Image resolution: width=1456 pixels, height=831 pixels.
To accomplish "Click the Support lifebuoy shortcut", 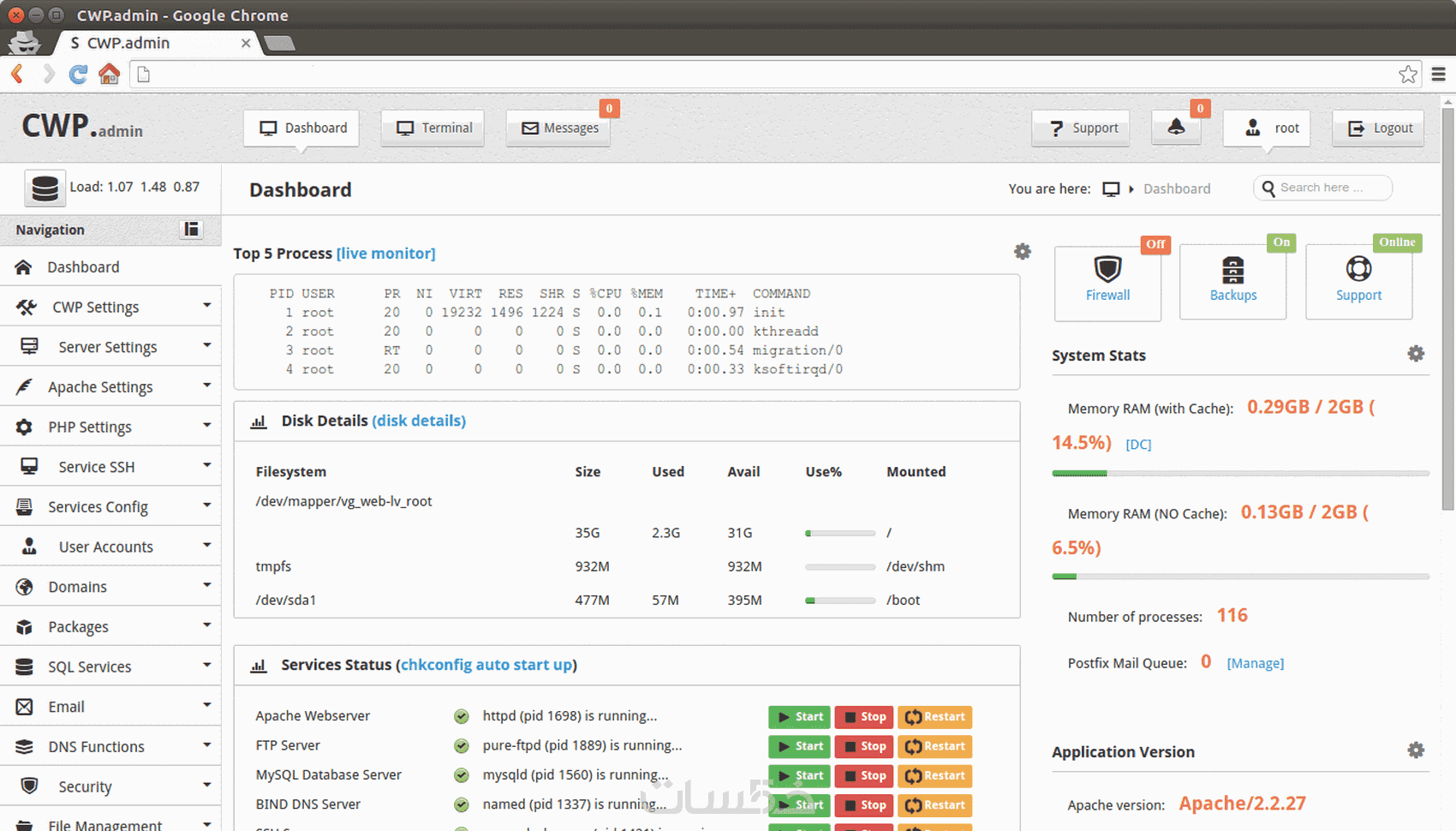I will [1358, 269].
